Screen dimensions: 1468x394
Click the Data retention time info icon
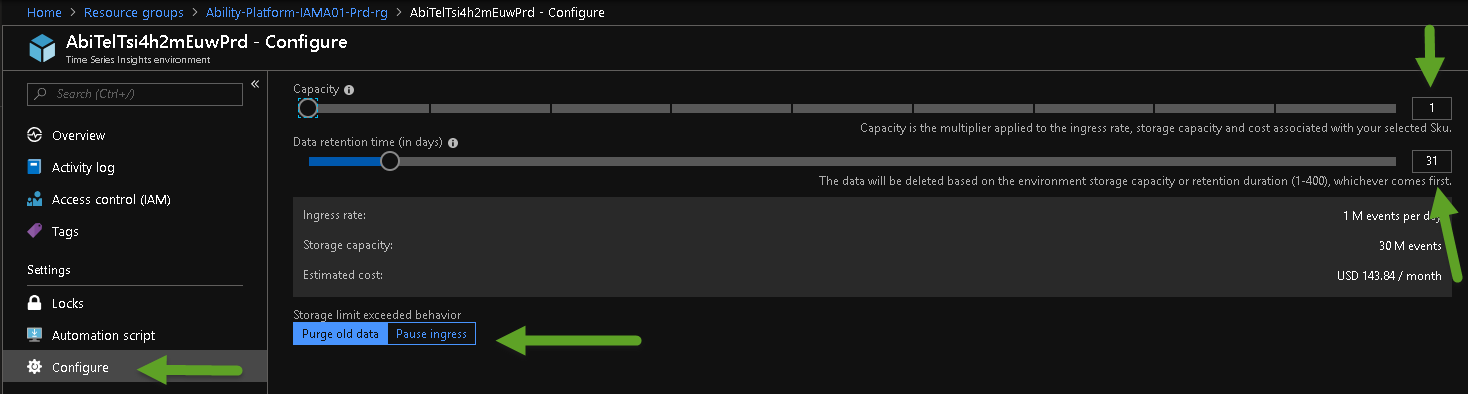tap(453, 143)
